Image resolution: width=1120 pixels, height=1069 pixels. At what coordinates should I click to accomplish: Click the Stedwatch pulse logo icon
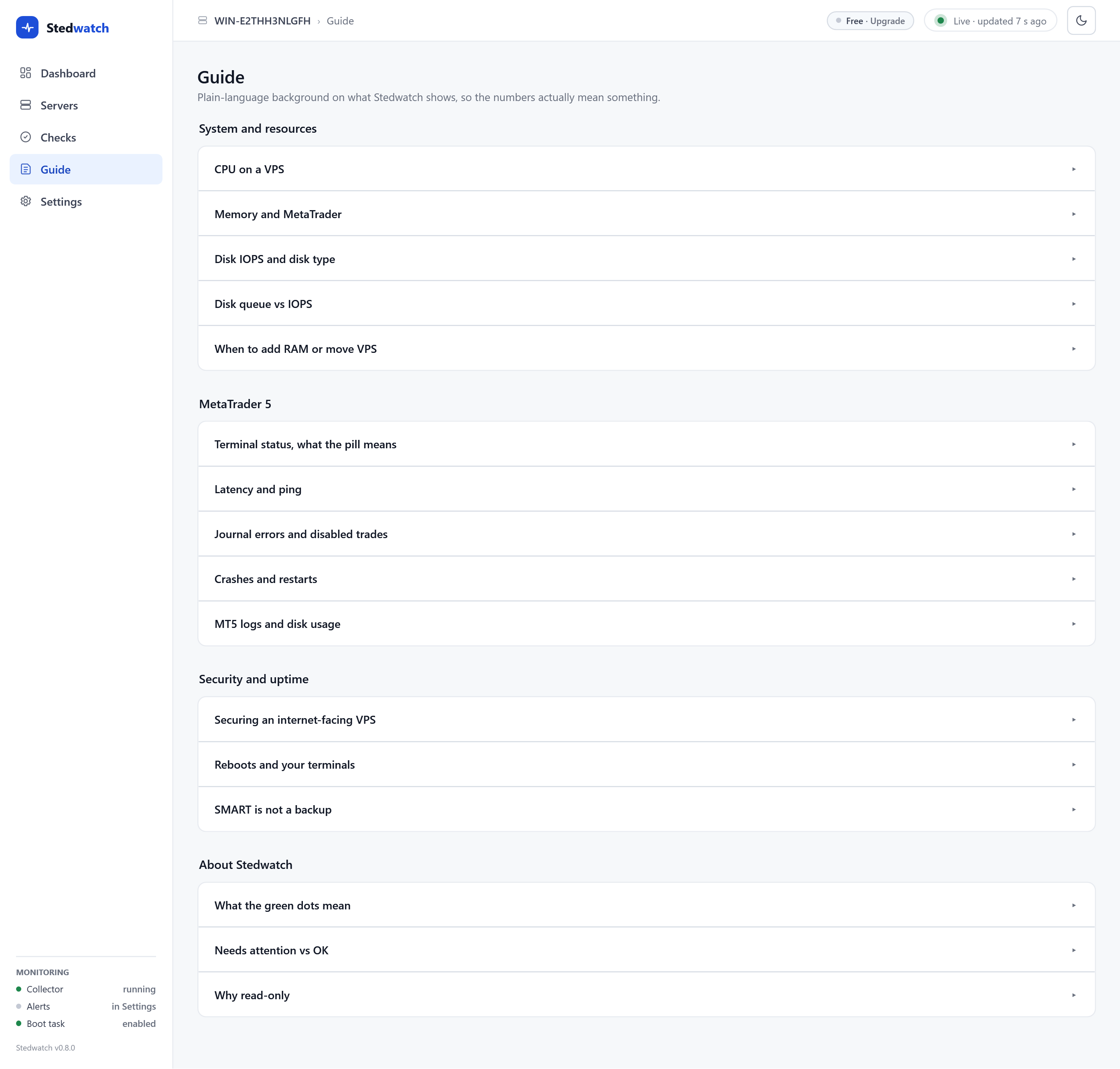(x=27, y=27)
